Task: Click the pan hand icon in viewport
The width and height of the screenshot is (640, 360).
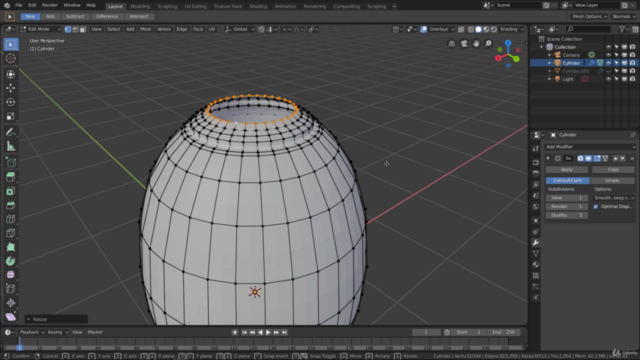Action: click(476, 44)
